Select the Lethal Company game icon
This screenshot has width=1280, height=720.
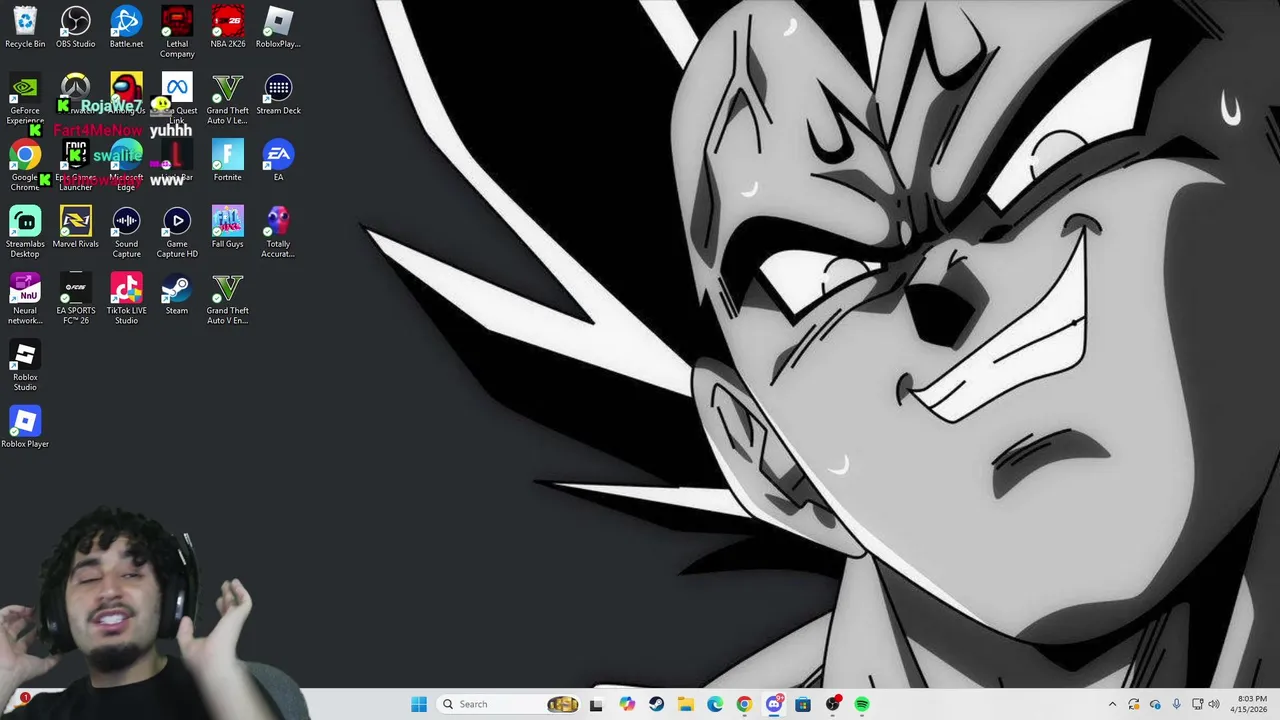[x=177, y=32]
